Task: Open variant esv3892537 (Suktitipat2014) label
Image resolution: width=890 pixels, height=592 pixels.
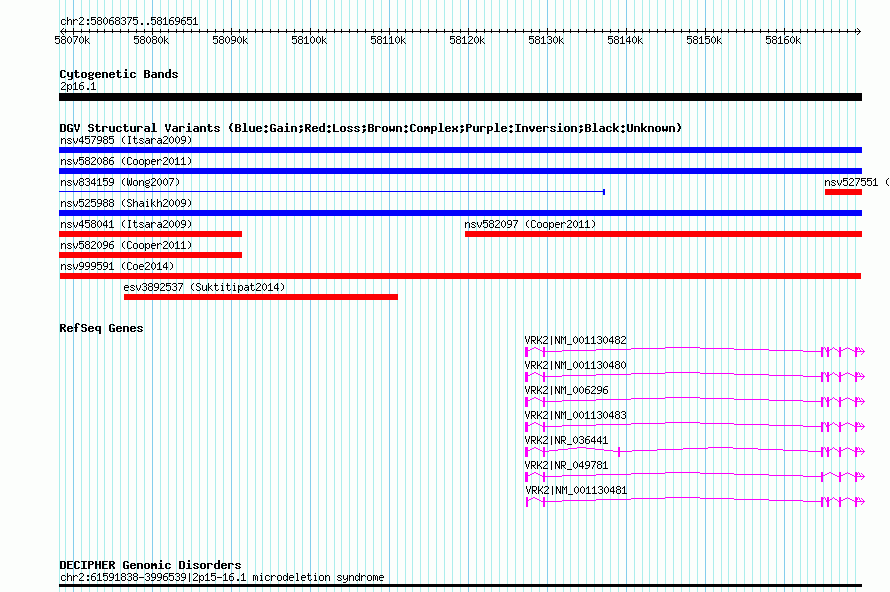Action: (204, 287)
